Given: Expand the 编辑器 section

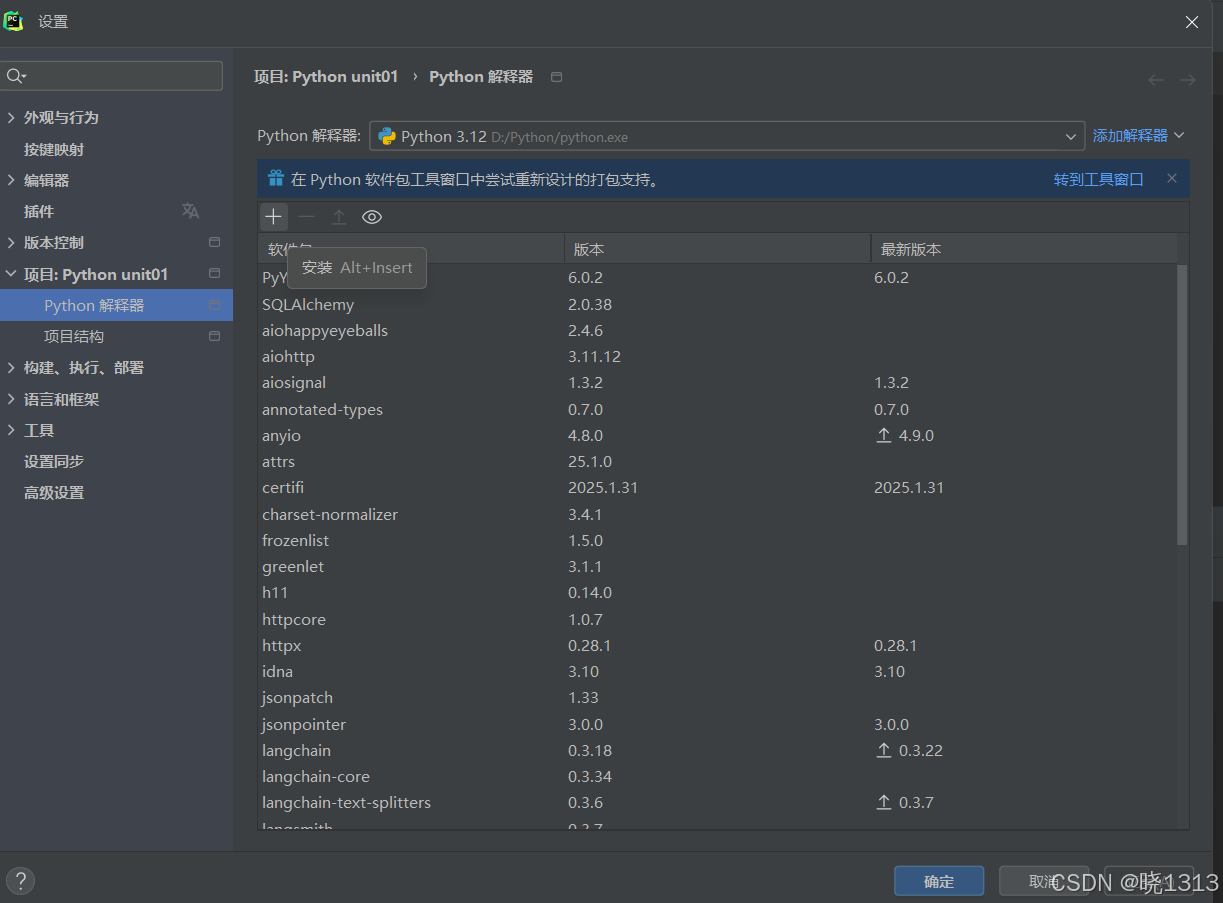Looking at the screenshot, I should [x=12, y=180].
